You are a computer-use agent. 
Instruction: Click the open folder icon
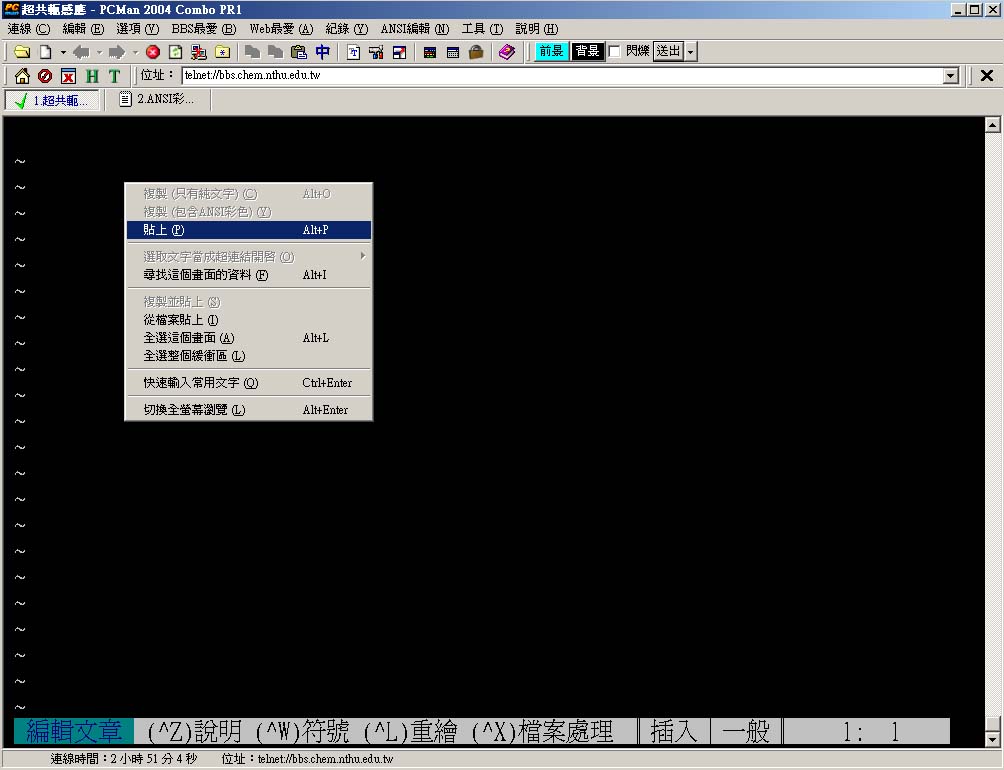coord(21,52)
